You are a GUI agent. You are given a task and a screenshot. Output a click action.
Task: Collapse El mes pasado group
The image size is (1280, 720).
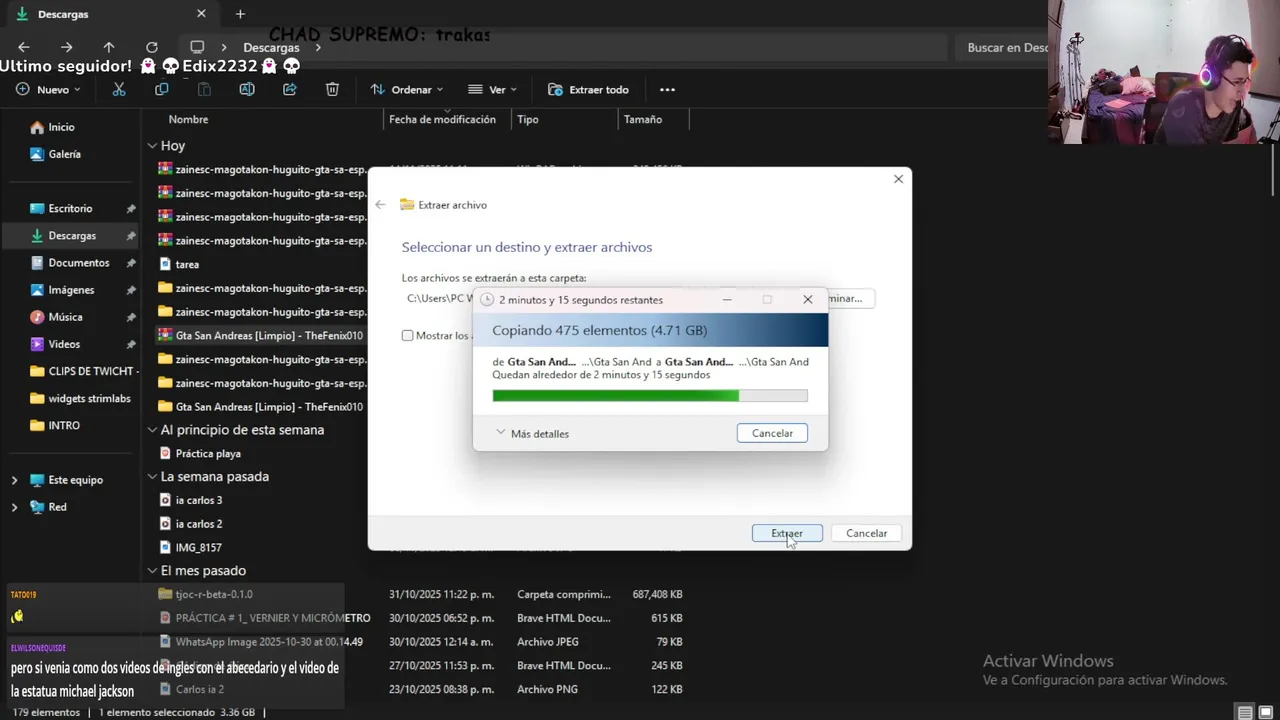(152, 571)
